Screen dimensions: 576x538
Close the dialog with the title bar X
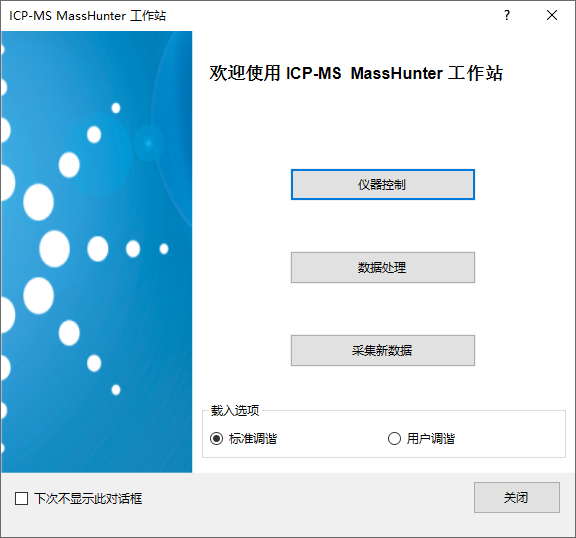point(552,15)
